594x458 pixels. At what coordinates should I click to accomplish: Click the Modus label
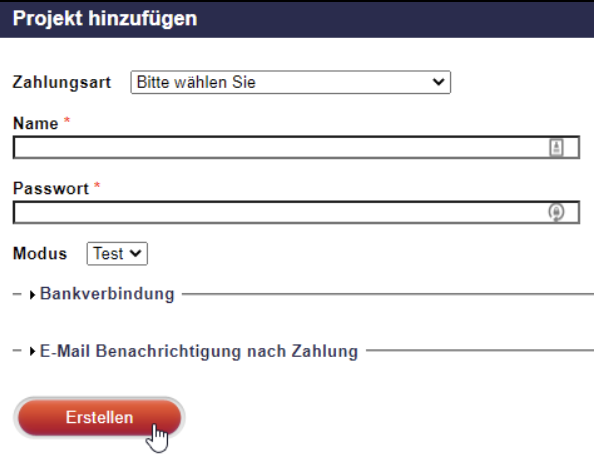[x=40, y=253]
